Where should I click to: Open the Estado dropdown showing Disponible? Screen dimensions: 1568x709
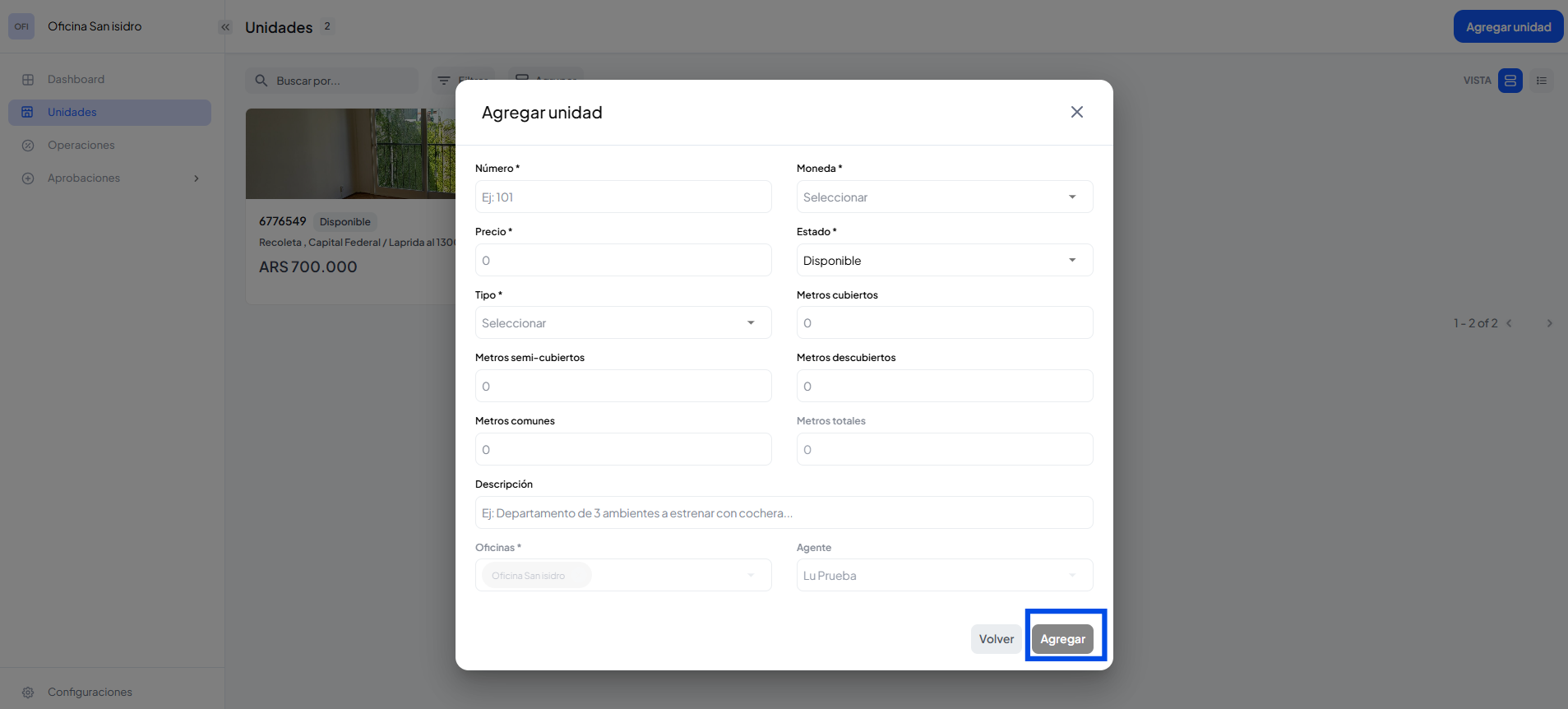pyautogui.click(x=944, y=261)
